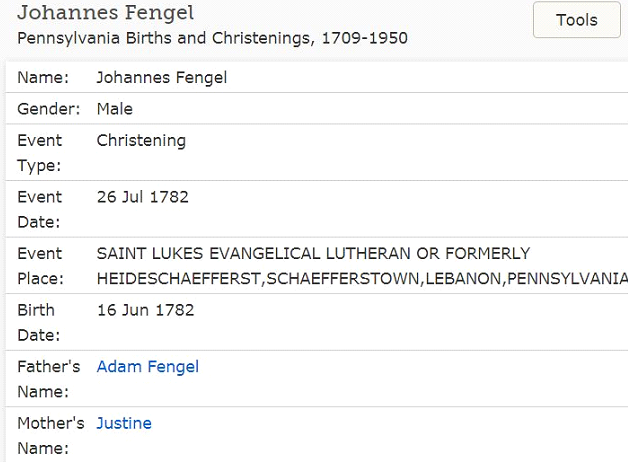Select the Birth Date label
This screenshot has width=628, height=462.
(x=36, y=321)
